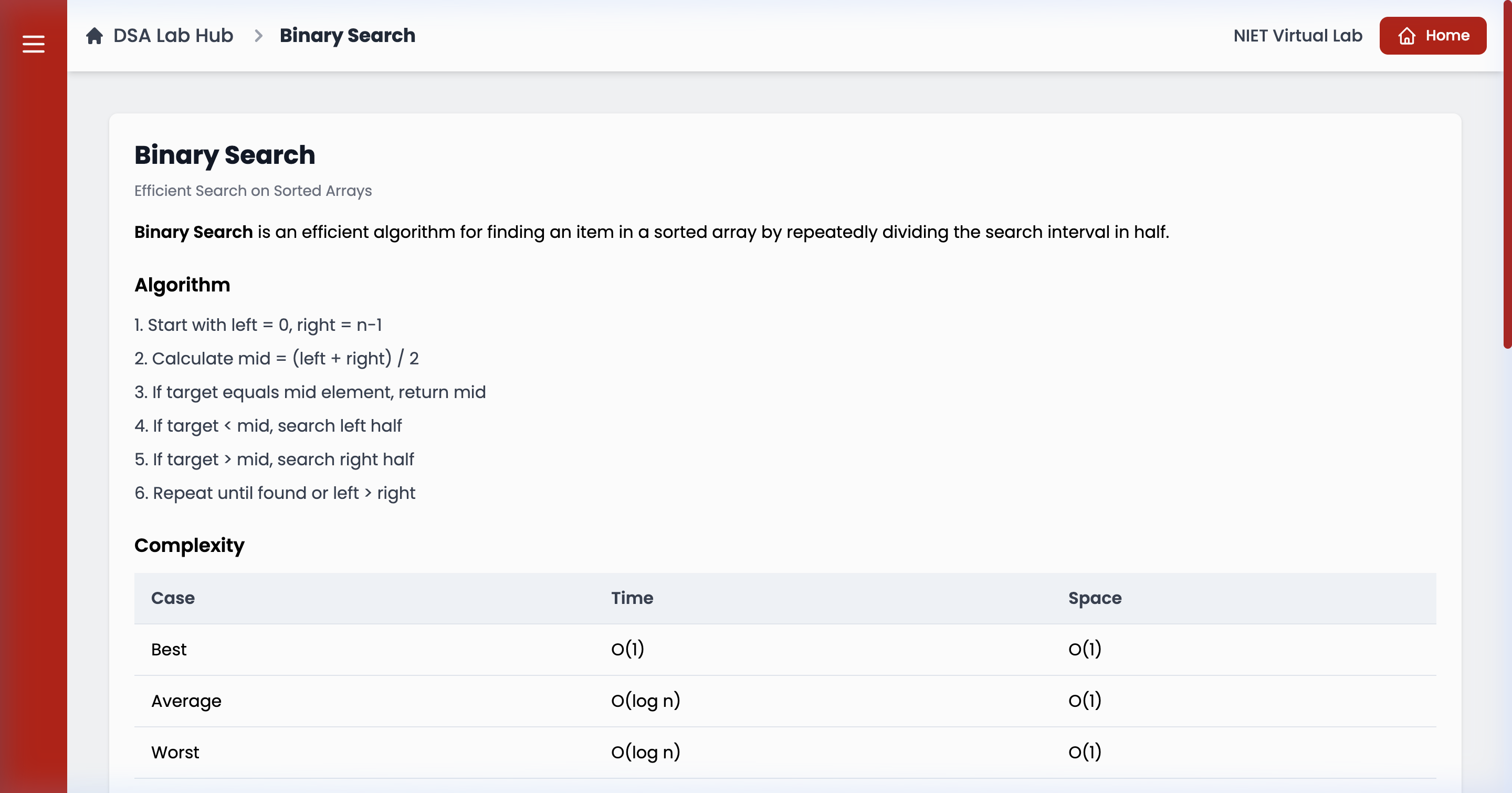This screenshot has width=1512, height=793.
Task: Click the Algorithm section heading
Action: tap(182, 285)
